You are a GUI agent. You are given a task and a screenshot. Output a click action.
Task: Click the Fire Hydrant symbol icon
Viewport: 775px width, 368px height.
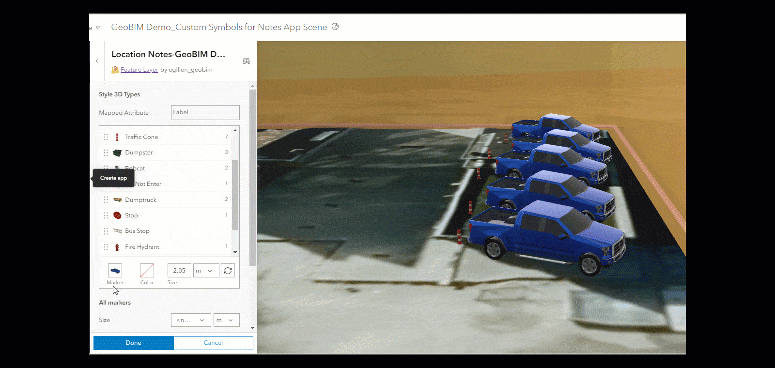(x=117, y=247)
